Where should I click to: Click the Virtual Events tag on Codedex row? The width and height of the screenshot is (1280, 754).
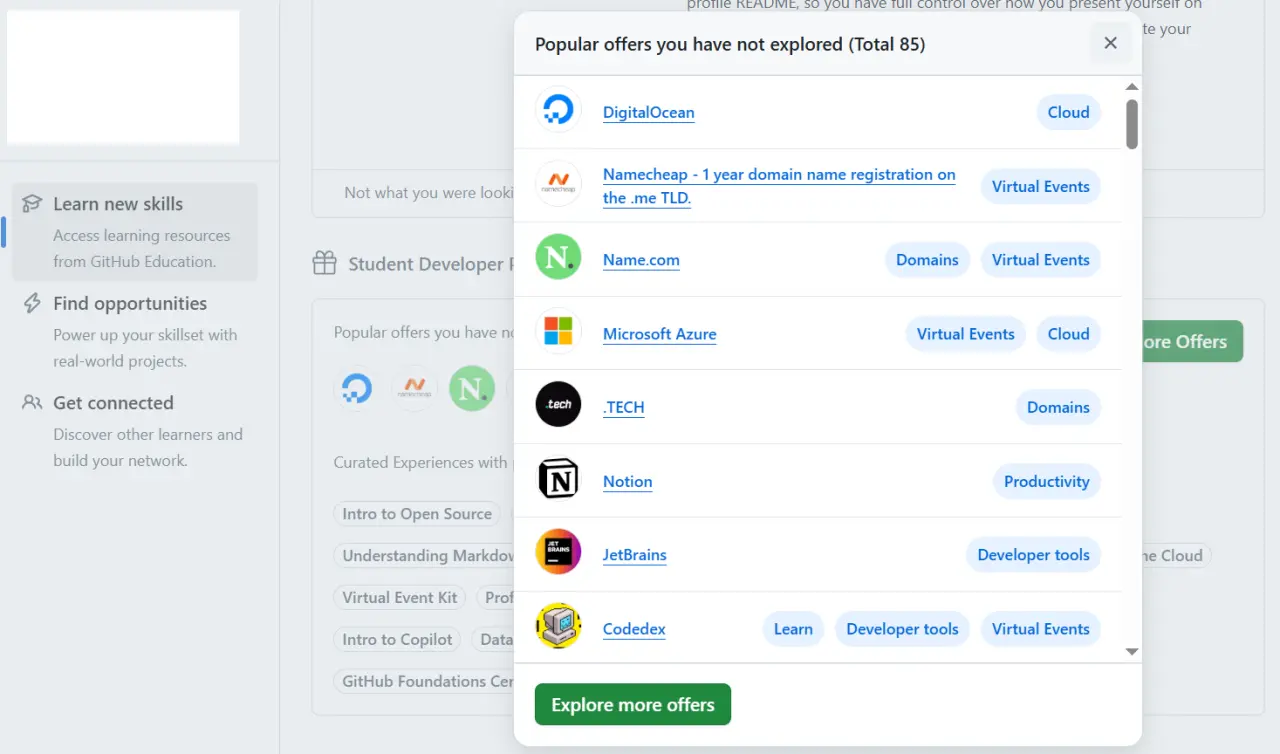coord(1040,629)
